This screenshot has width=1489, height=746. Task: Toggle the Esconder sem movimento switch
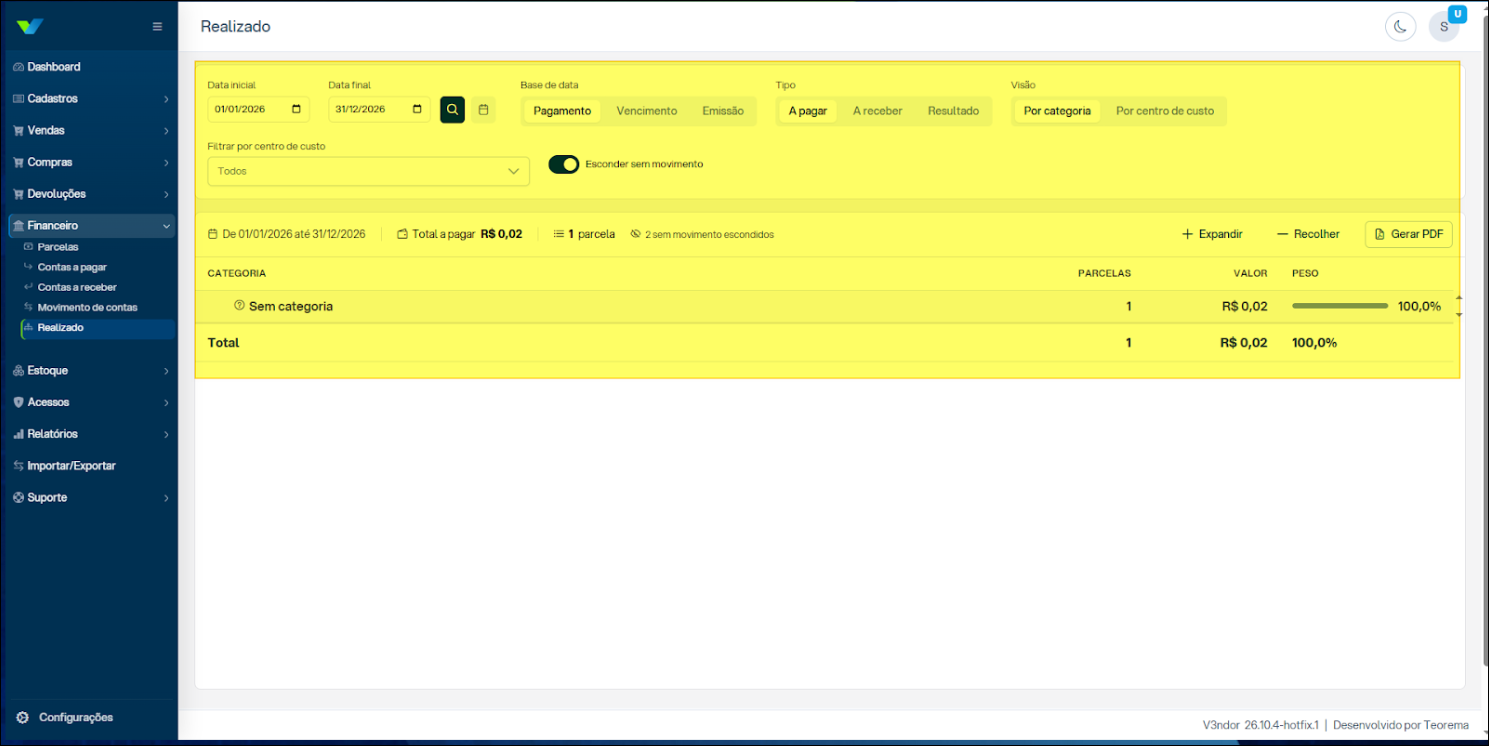(x=564, y=164)
